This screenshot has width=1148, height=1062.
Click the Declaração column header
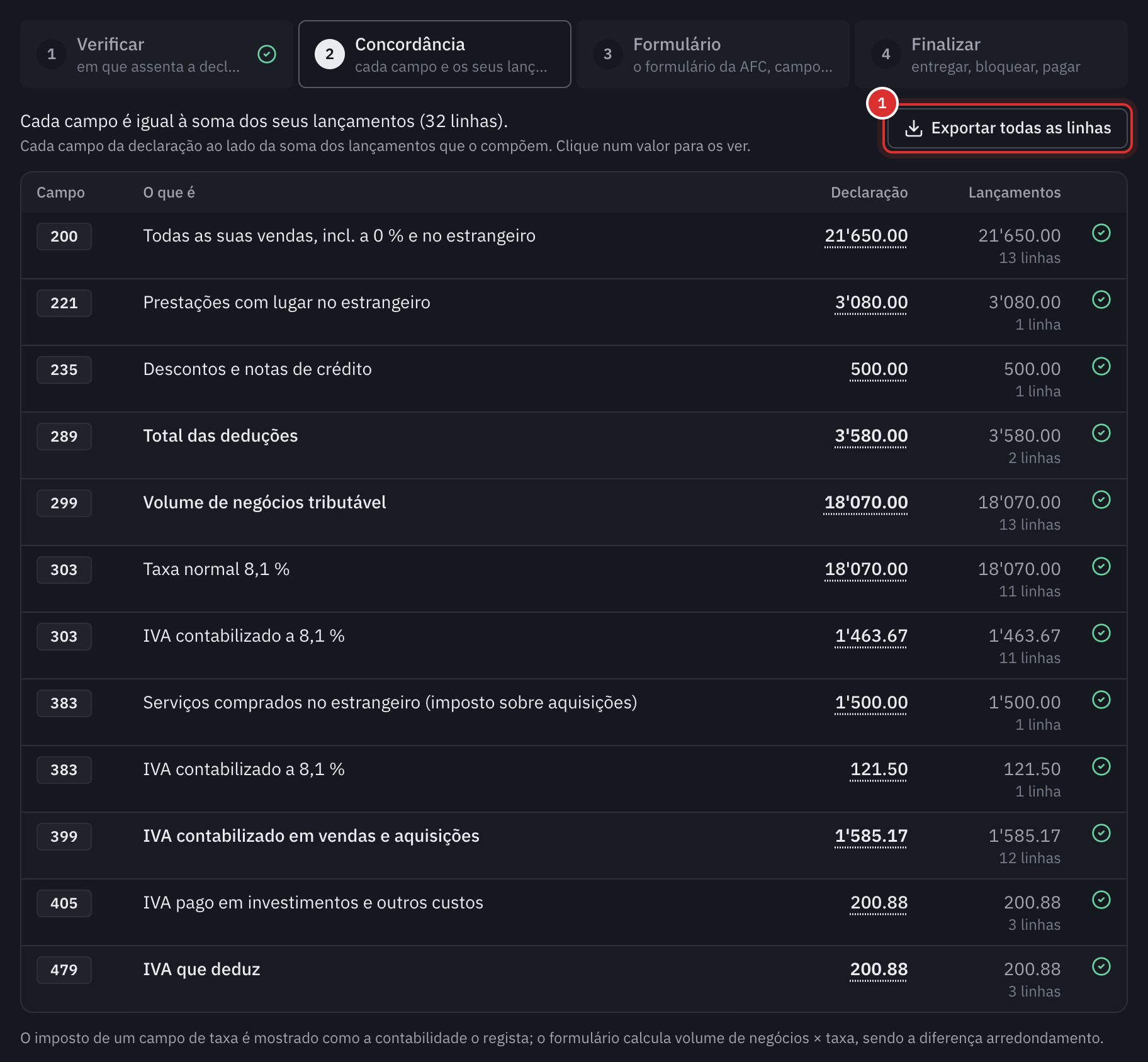pos(869,193)
